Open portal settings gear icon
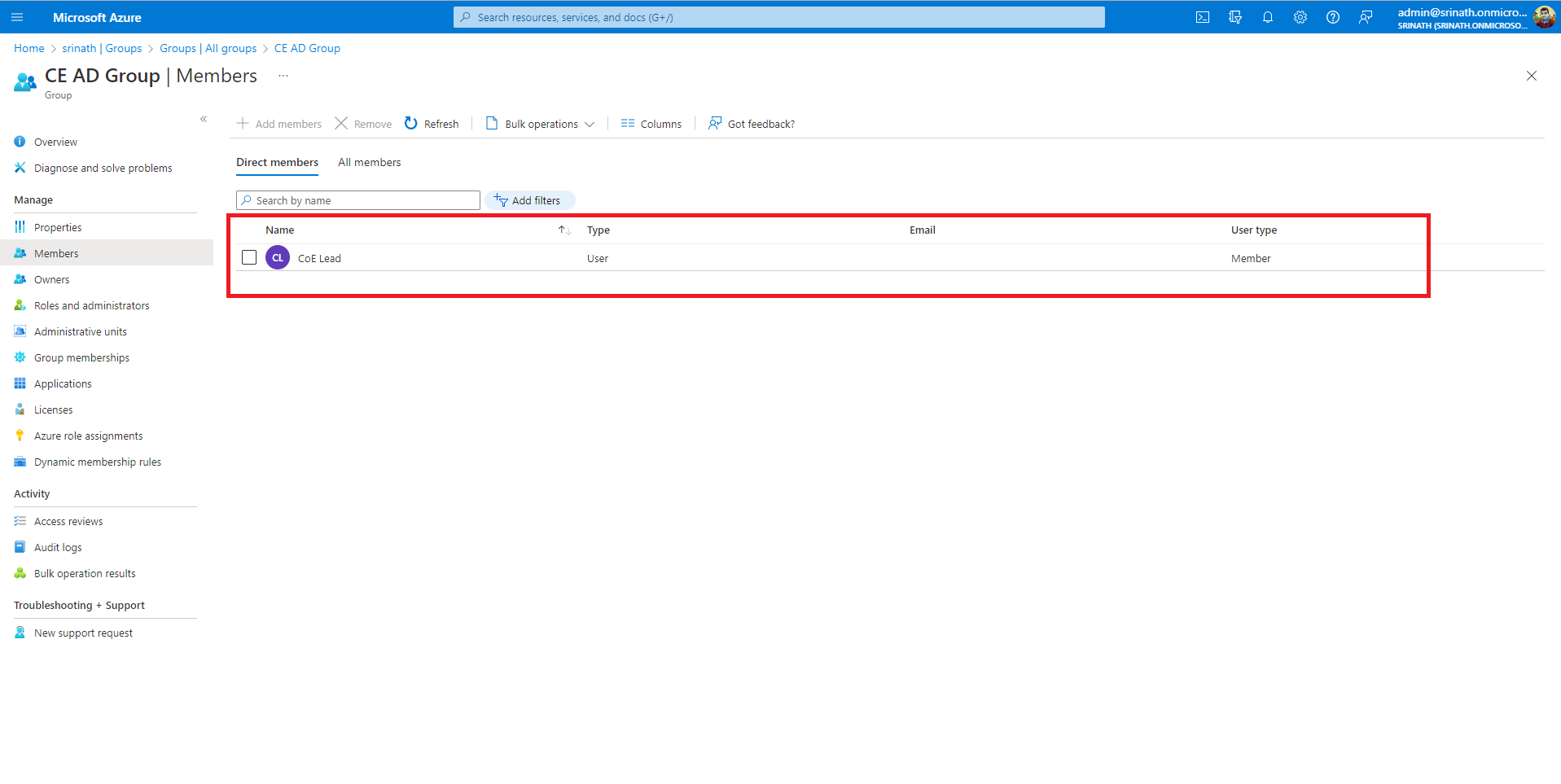1561x784 pixels. [x=1300, y=17]
